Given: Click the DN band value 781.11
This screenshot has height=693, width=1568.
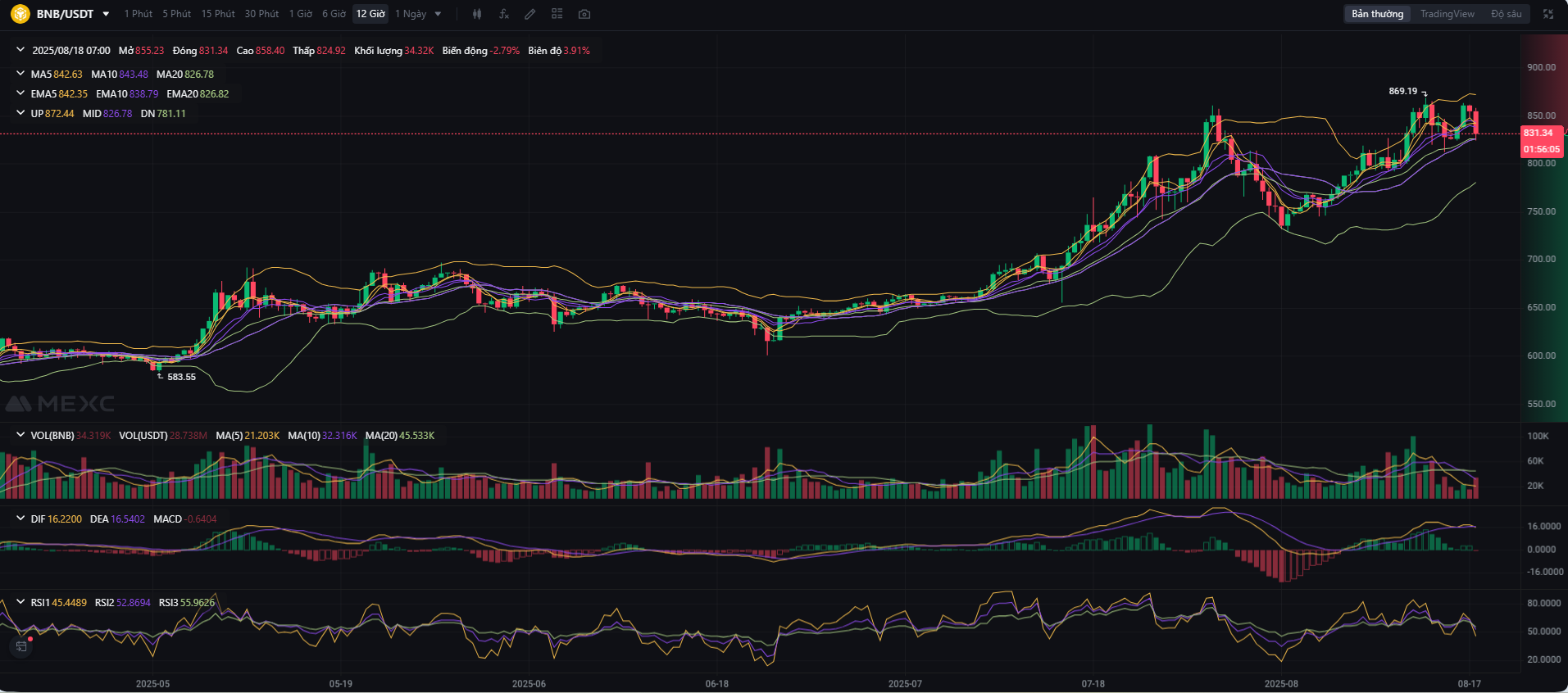Looking at the screenshot, I should (x=171, y=113).
